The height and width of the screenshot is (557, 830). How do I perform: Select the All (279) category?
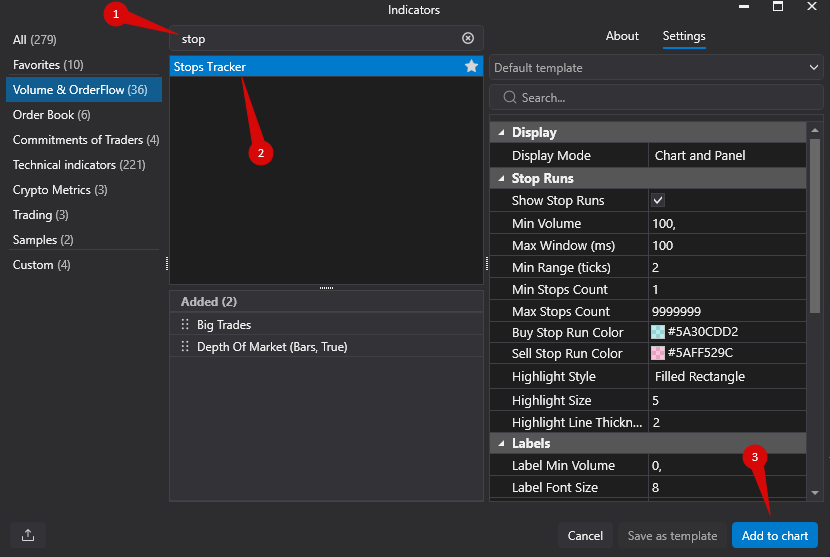[34, 40]
